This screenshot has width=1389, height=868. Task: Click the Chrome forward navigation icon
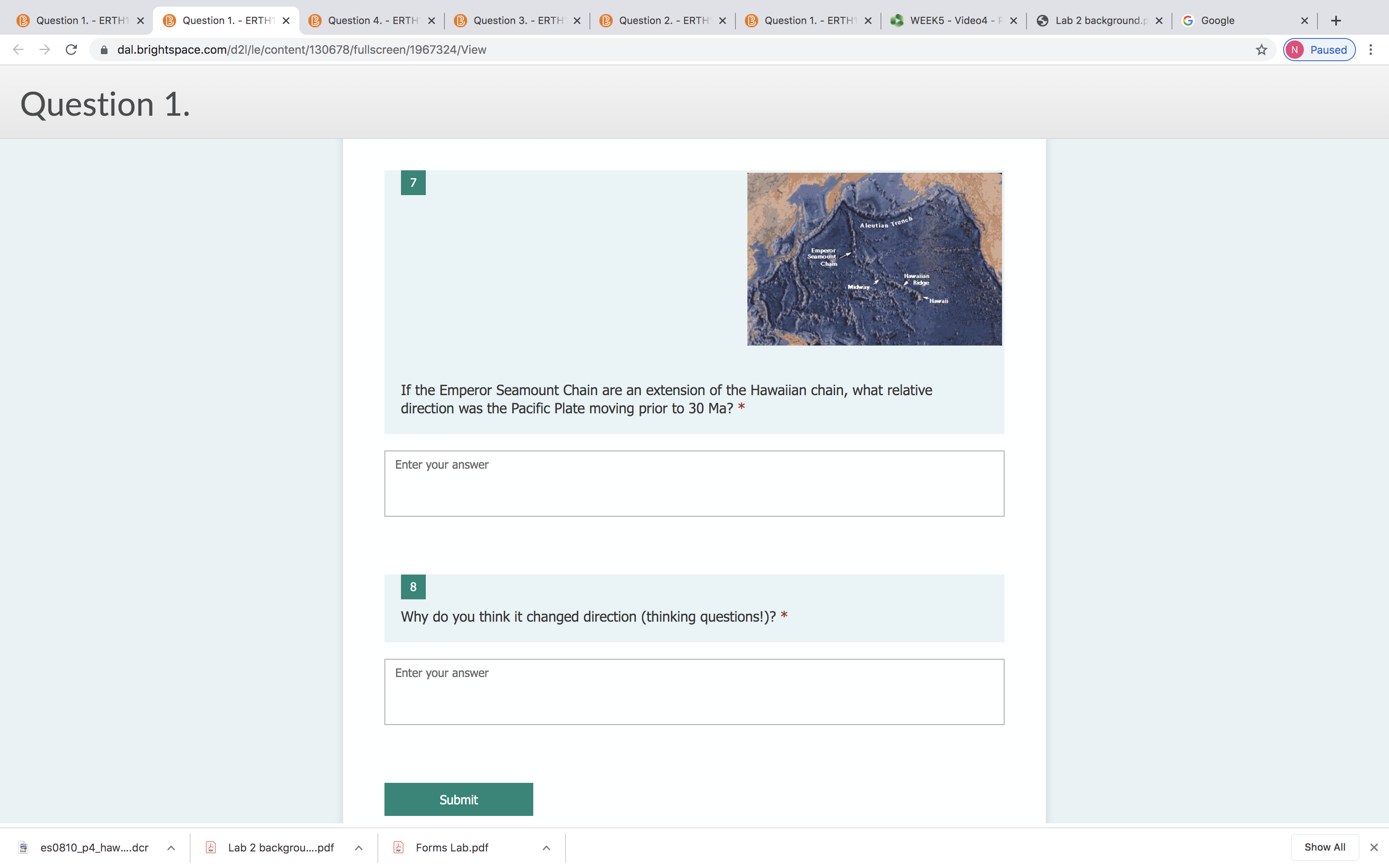coord(44,49)
